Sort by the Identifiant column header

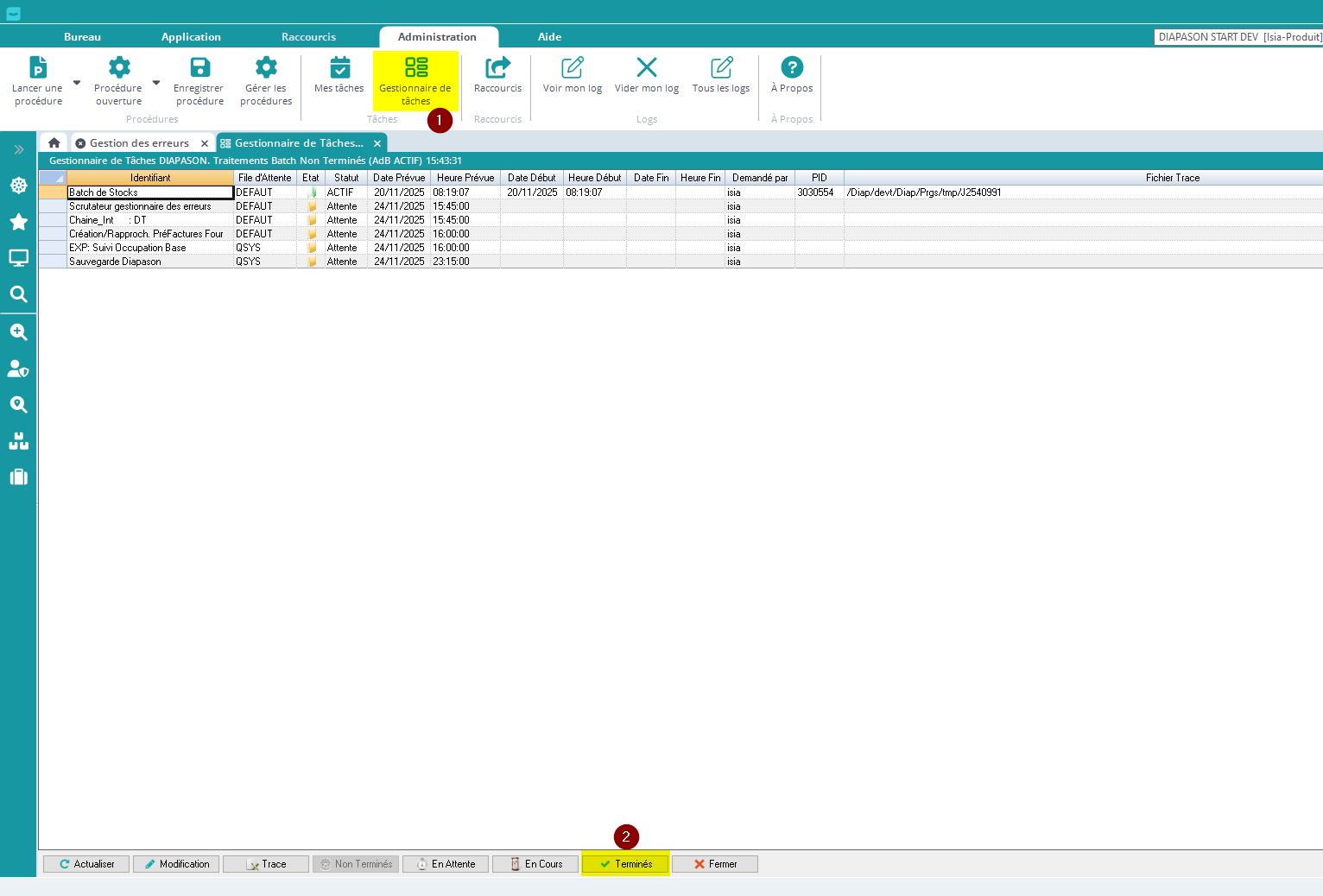[150, 178]
